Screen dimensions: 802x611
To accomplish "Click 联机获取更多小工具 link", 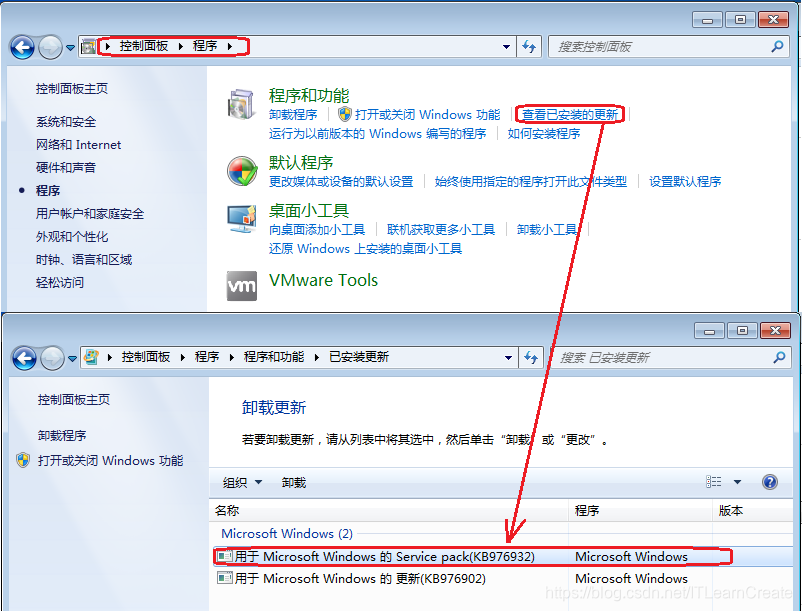I will tap(441, 230).
